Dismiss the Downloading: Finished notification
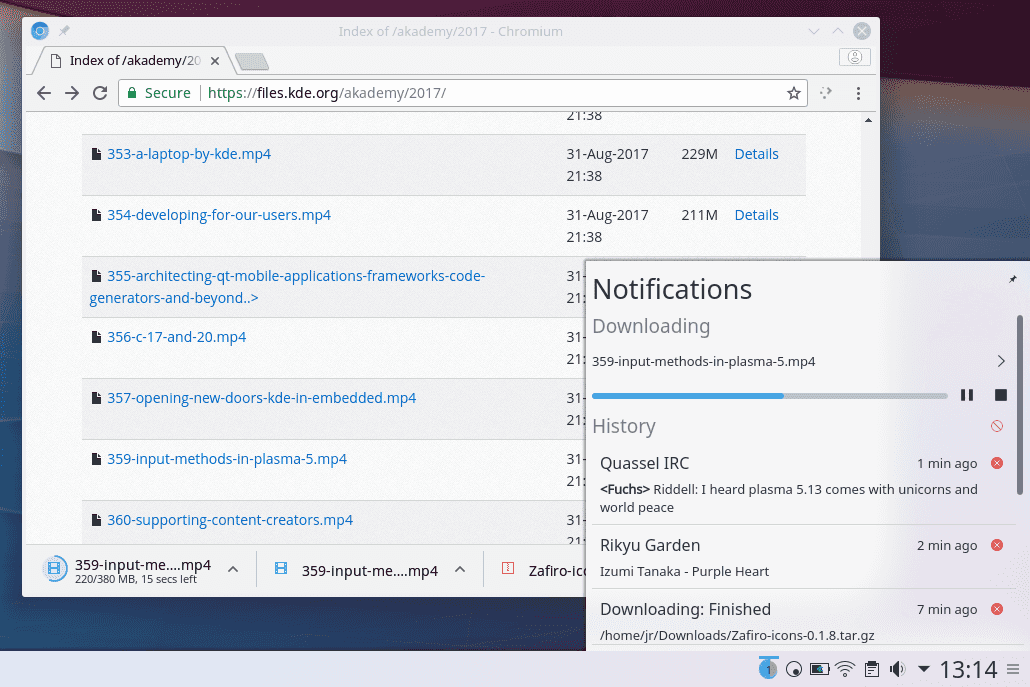 tap(997, 608)
